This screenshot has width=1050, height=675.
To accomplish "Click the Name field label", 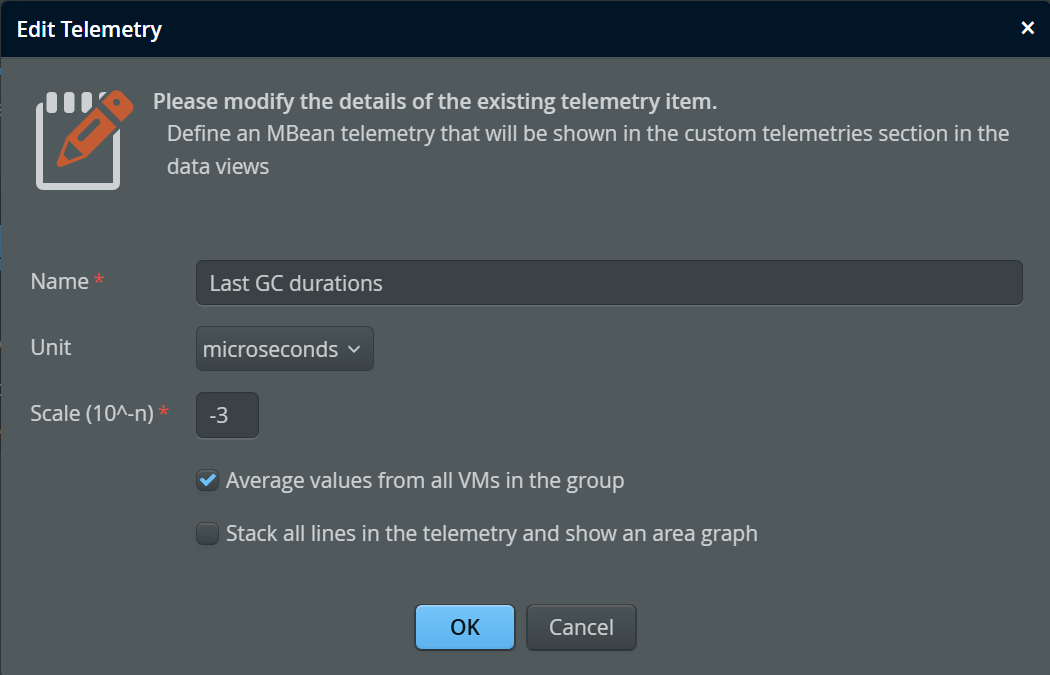I will (x=59, y=282).
